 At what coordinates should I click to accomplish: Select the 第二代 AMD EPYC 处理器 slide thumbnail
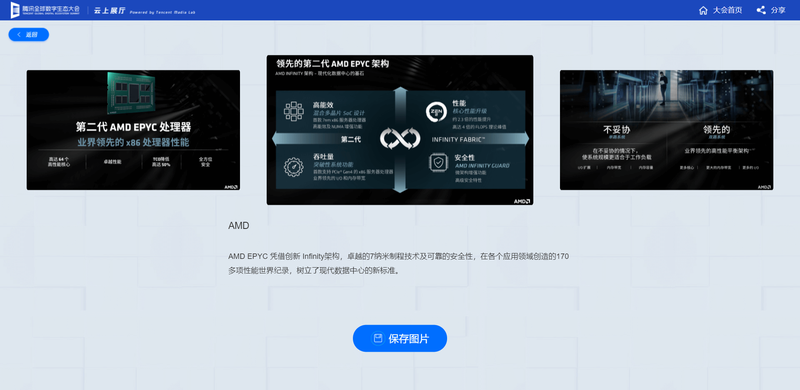(x=133, y=130)
